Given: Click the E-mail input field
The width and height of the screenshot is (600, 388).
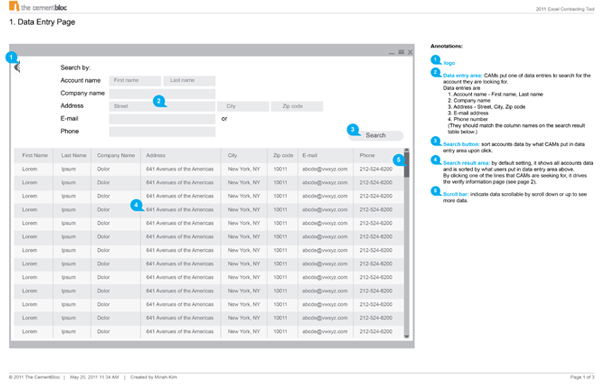Looking at the screenshot, I should coord(162,119).
